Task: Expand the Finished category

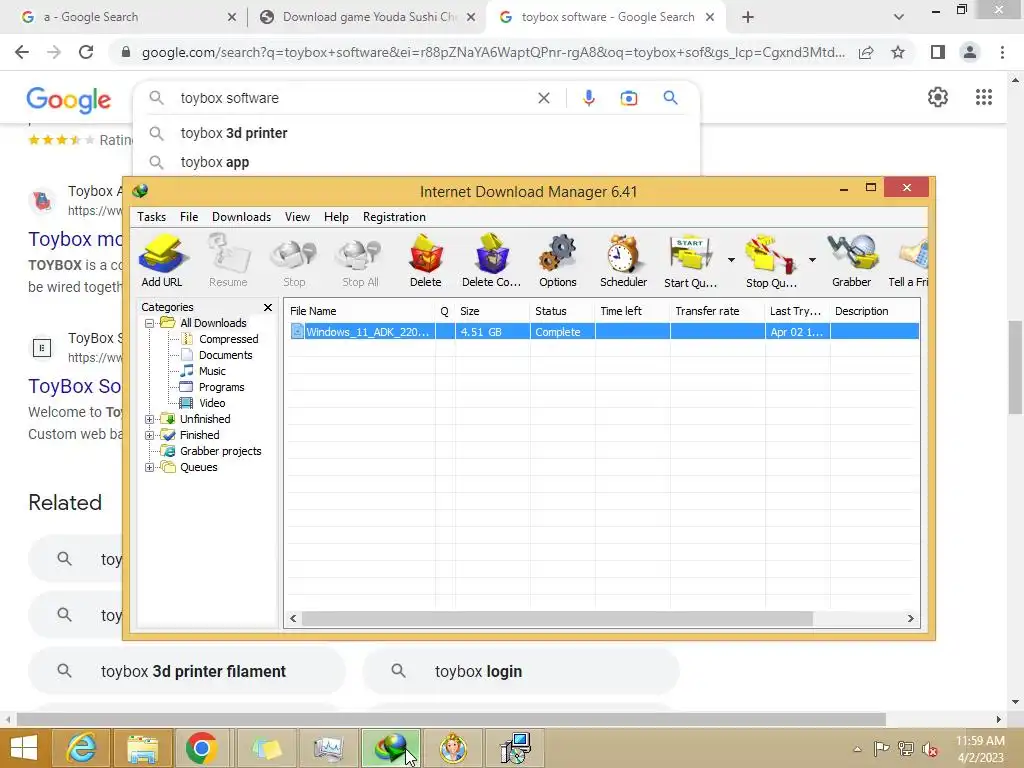Action: 150,435
